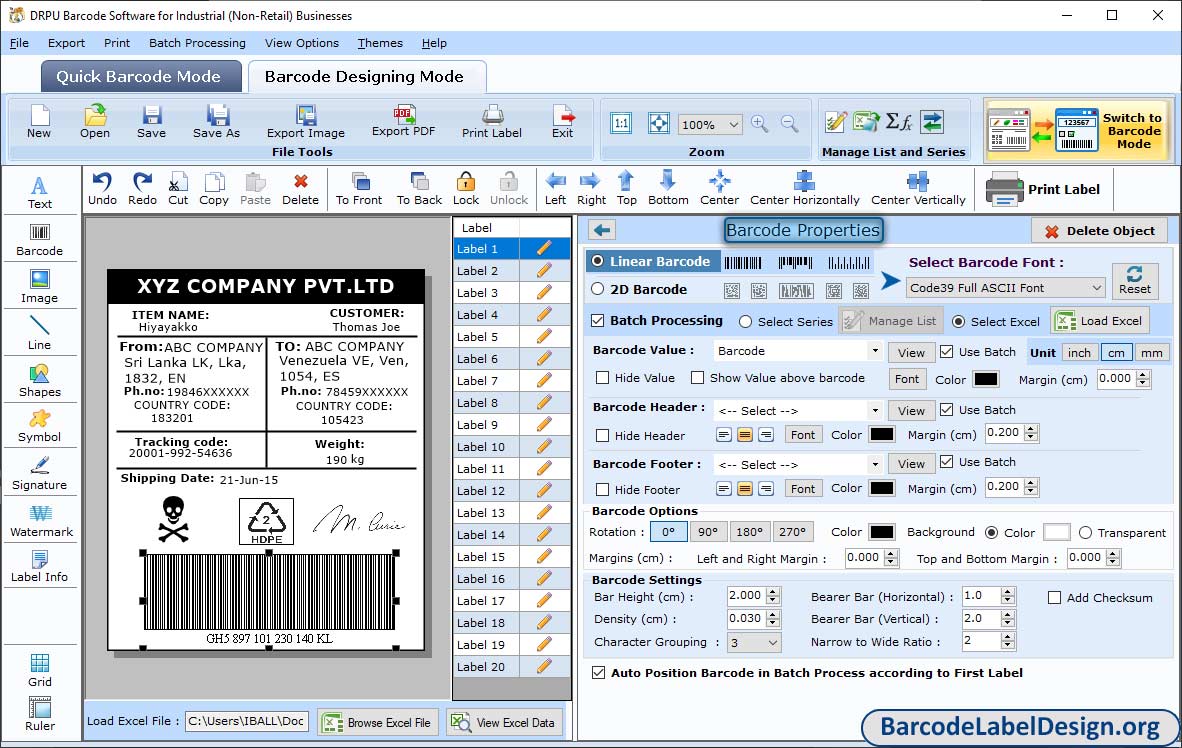Click the Redo toolbar icon
The width and height of the screenshot is (1182, 748).
pyautogui.click(x=142, y=189)
